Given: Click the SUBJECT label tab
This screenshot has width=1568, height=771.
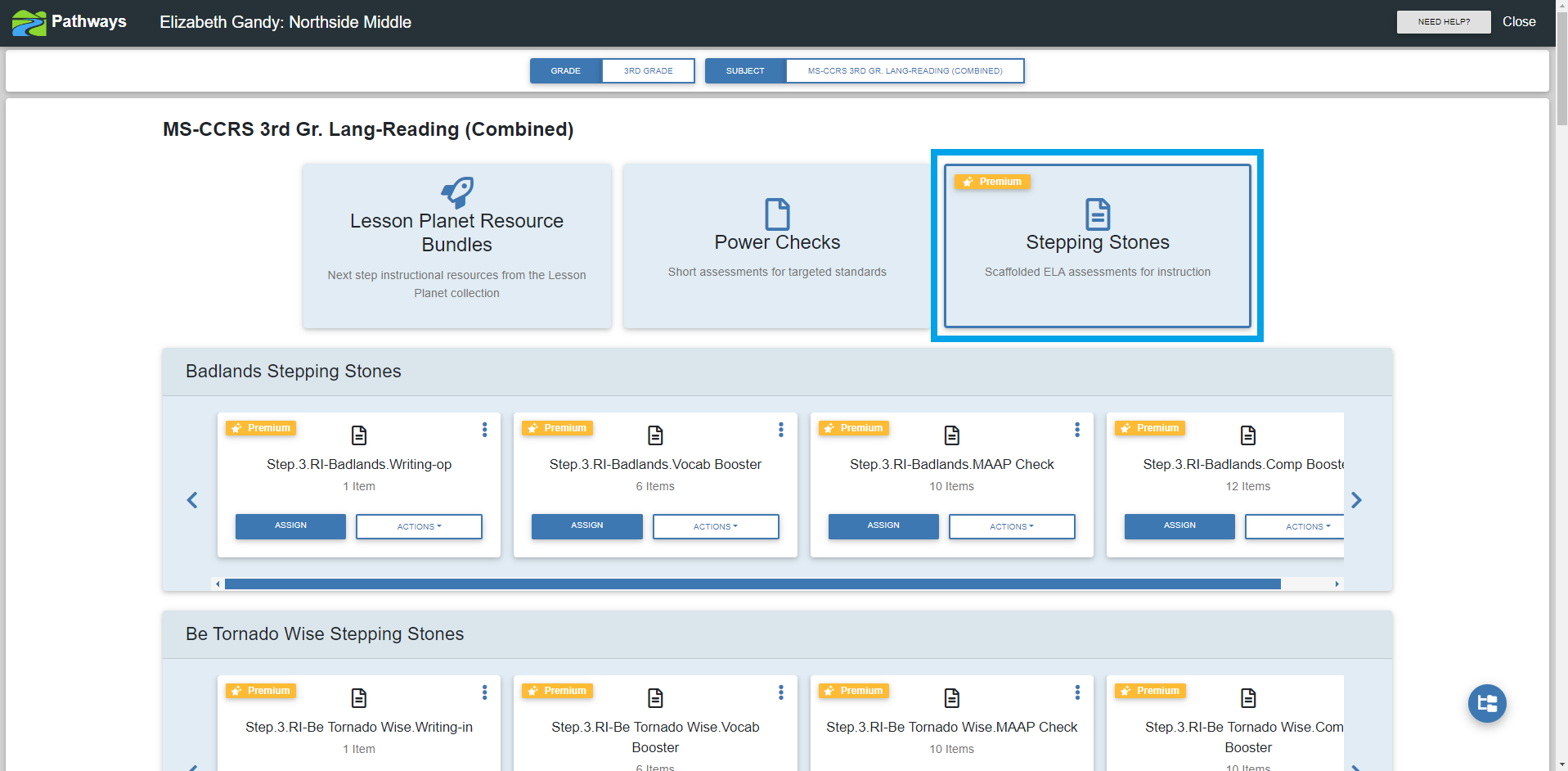Looking at the screenshot, I should [746, 71].
